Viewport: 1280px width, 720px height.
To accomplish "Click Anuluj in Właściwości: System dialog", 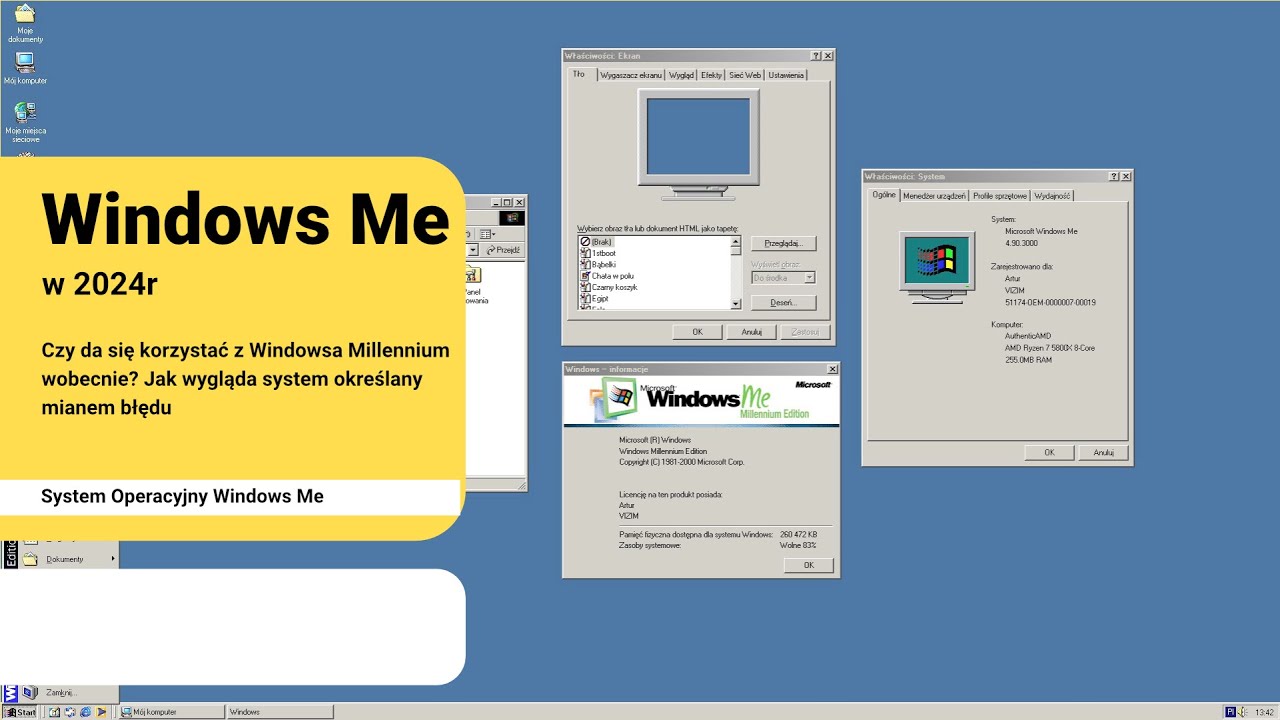I will tap(1103, 452).
